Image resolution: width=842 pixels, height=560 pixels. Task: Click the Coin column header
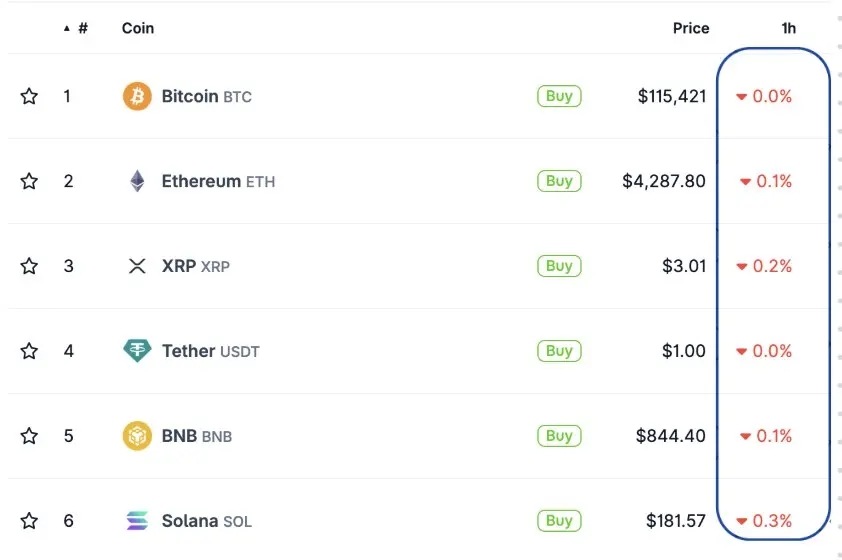[137, 28]
